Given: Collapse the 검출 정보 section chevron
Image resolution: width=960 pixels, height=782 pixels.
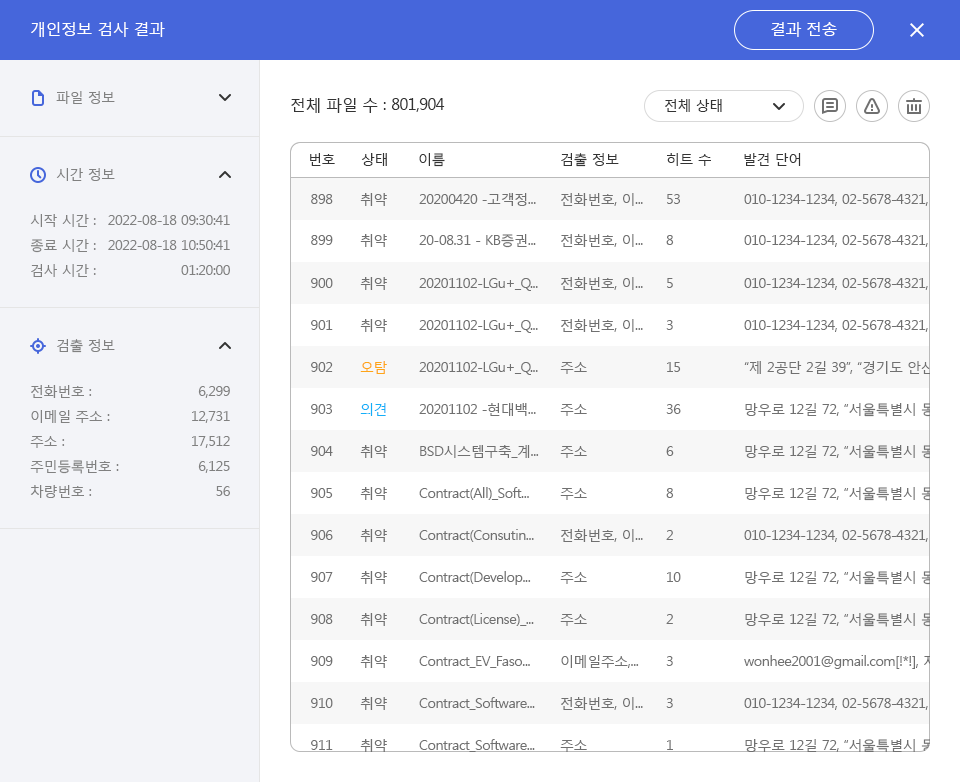Looking at the screenshot, I should 225,346.
